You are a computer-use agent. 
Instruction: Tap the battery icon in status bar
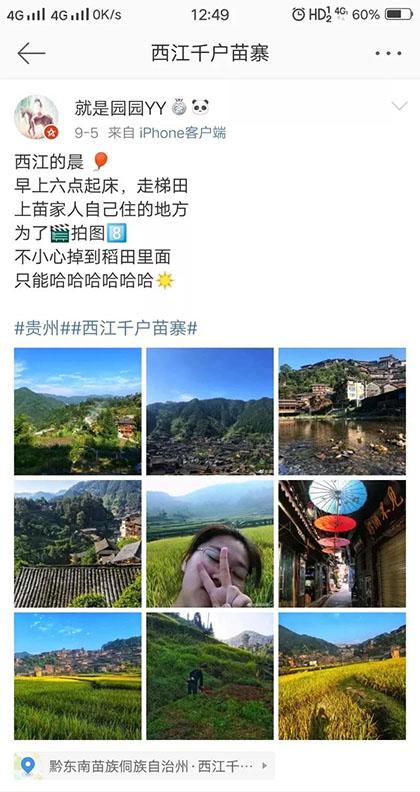(x=399, y=14)
